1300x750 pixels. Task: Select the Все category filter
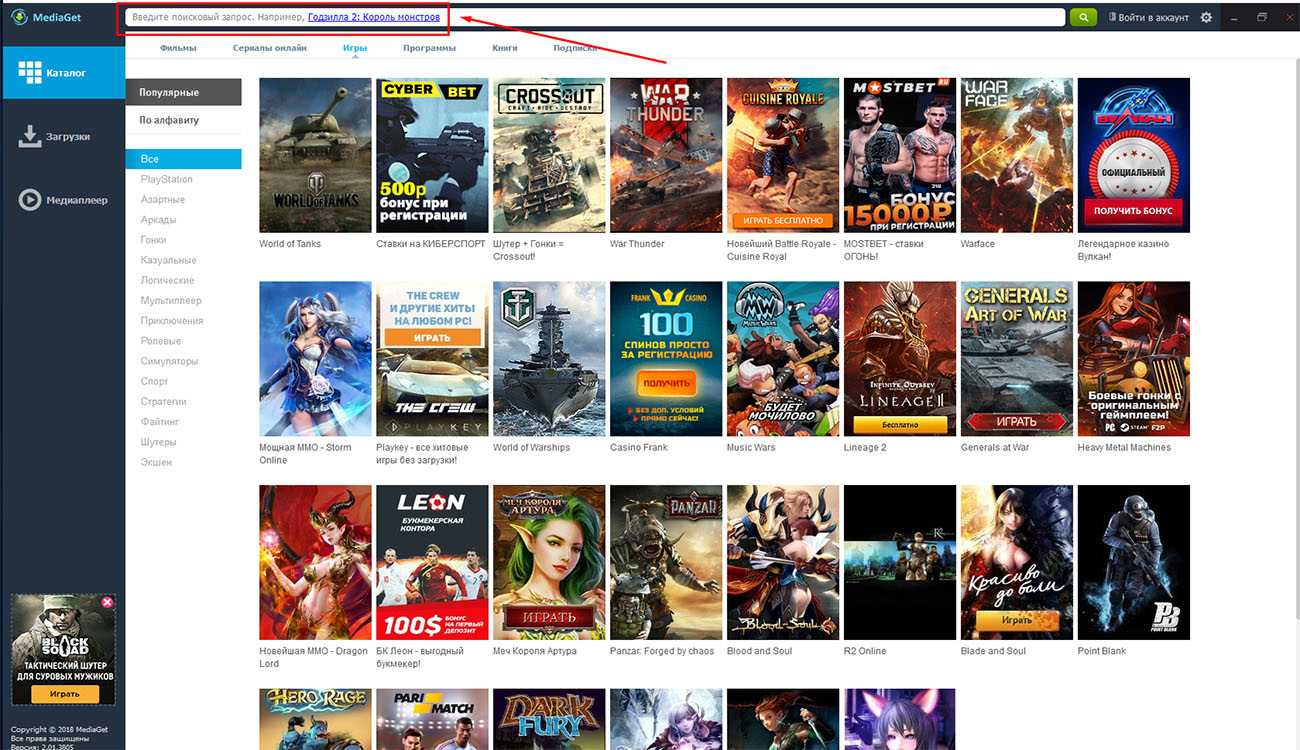(x=183, y=159)
